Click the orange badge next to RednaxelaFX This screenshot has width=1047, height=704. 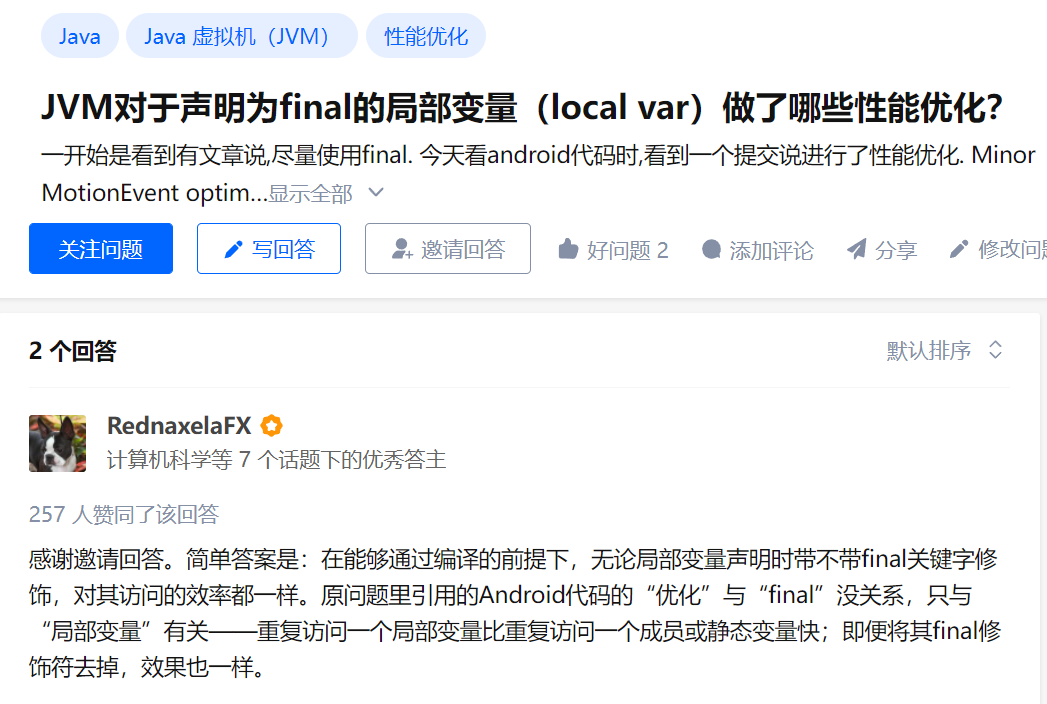[x=271, y=425]
